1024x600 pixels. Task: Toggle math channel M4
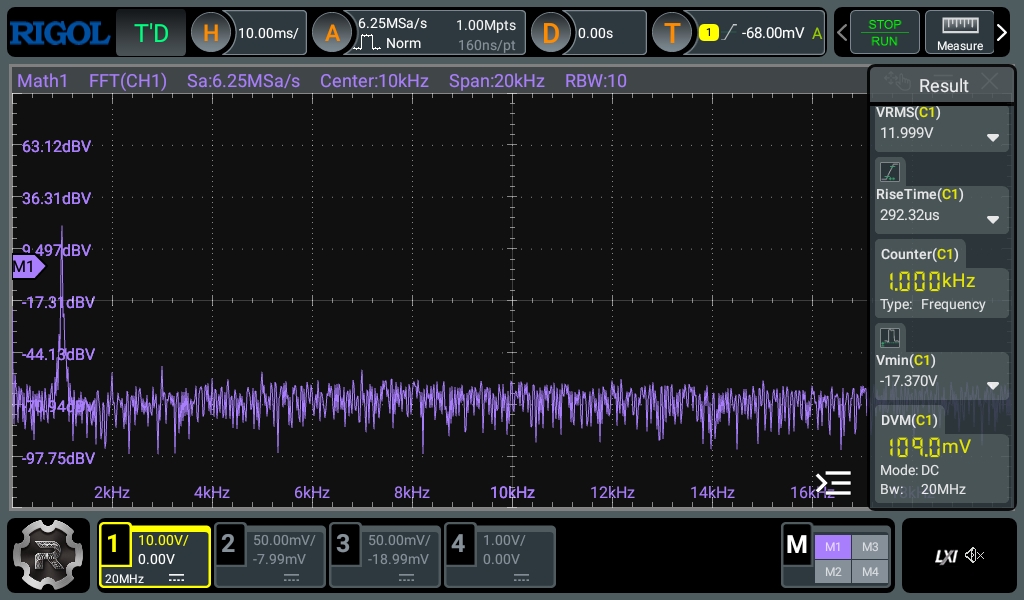(870, 572)
